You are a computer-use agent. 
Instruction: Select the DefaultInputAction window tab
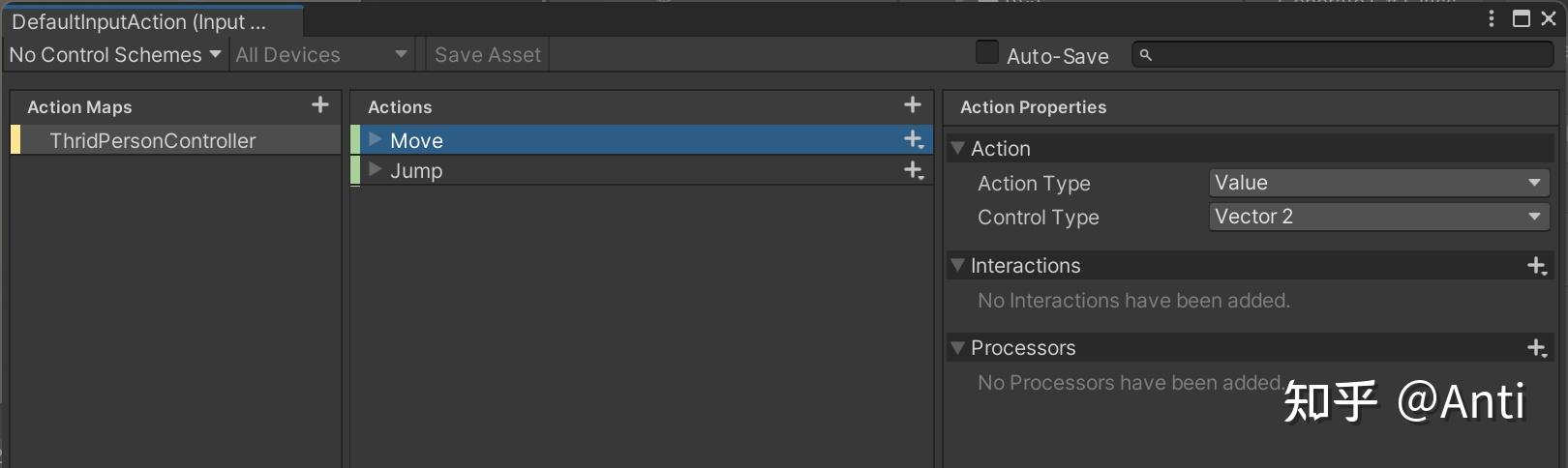tap(138, 21)
